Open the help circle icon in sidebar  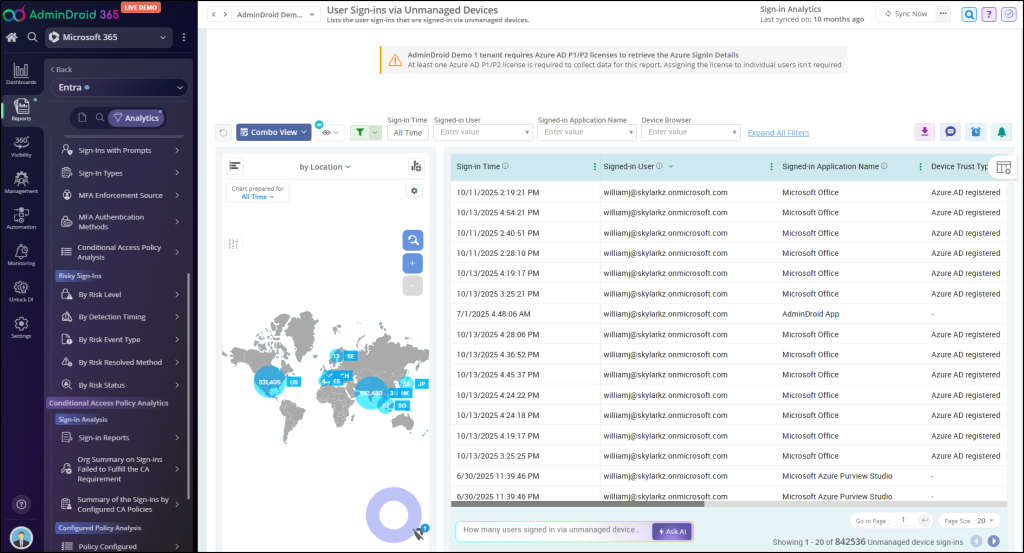(21, 504)
